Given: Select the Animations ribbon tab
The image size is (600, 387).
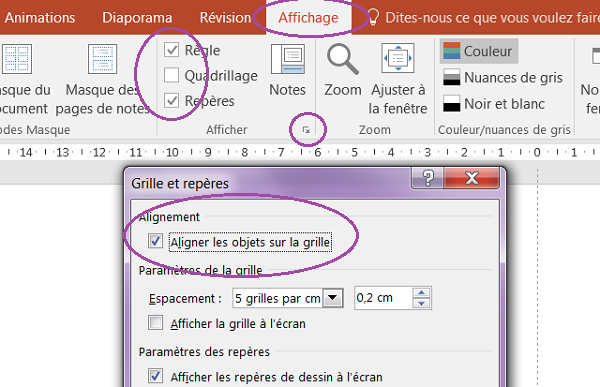Looking at the screenshot, I should tap(40, 18).
